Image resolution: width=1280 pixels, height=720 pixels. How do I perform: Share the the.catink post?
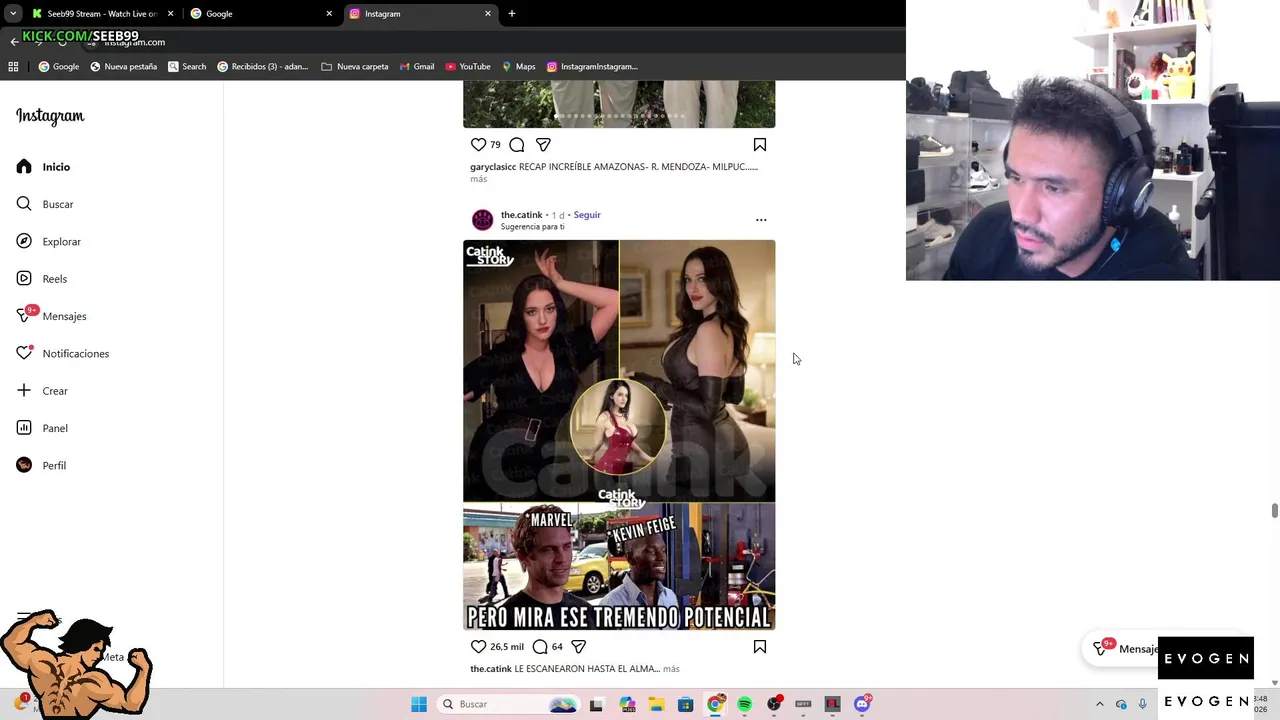coord(578,646)
